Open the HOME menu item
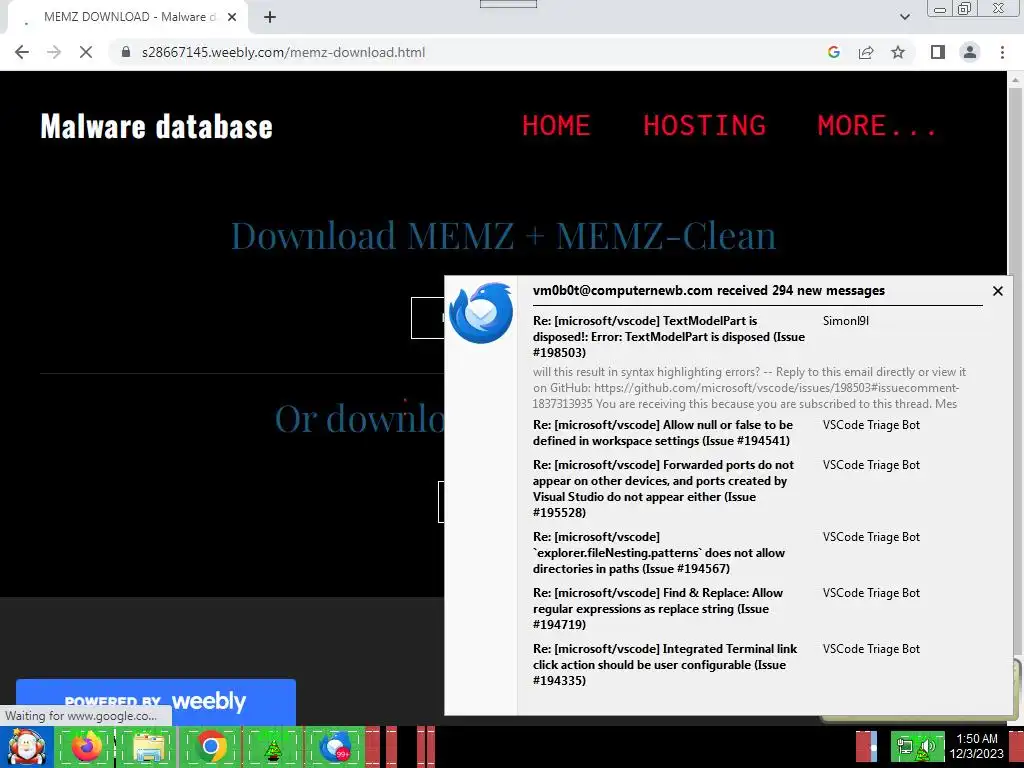 tap(556, 125)
